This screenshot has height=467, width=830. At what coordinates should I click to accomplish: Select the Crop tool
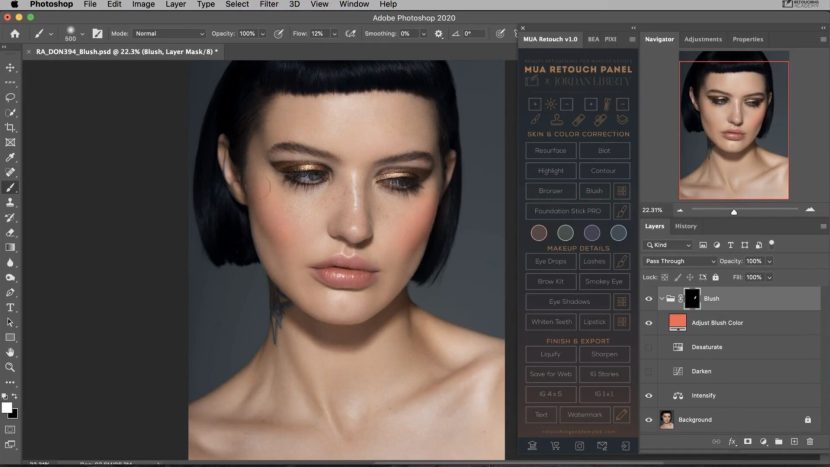click(x=10, y=128)
